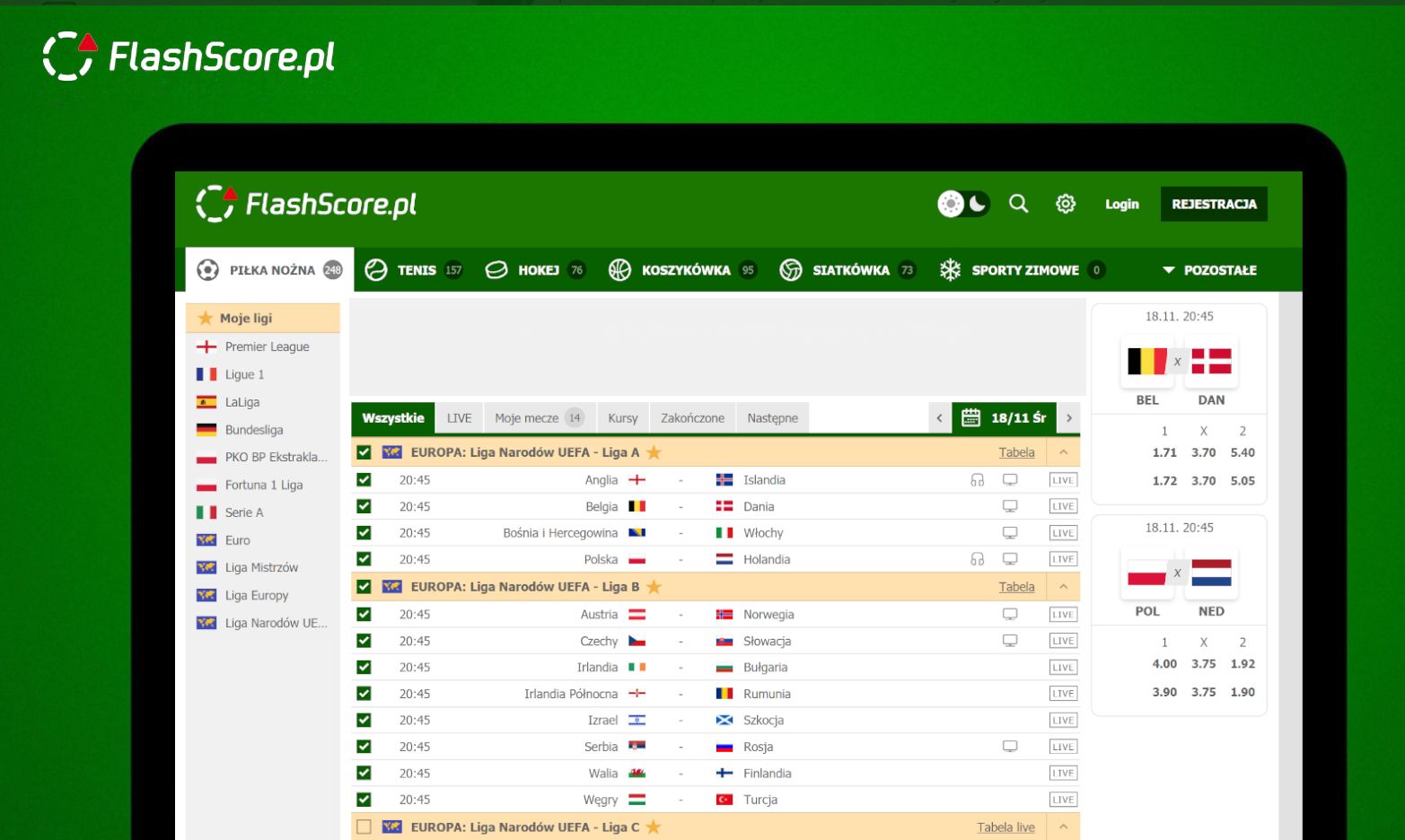This screenshot has height=840, width=1405.
Task: Uncheck the Polska - Holandia match checkbox
Action: pos(364,559)
